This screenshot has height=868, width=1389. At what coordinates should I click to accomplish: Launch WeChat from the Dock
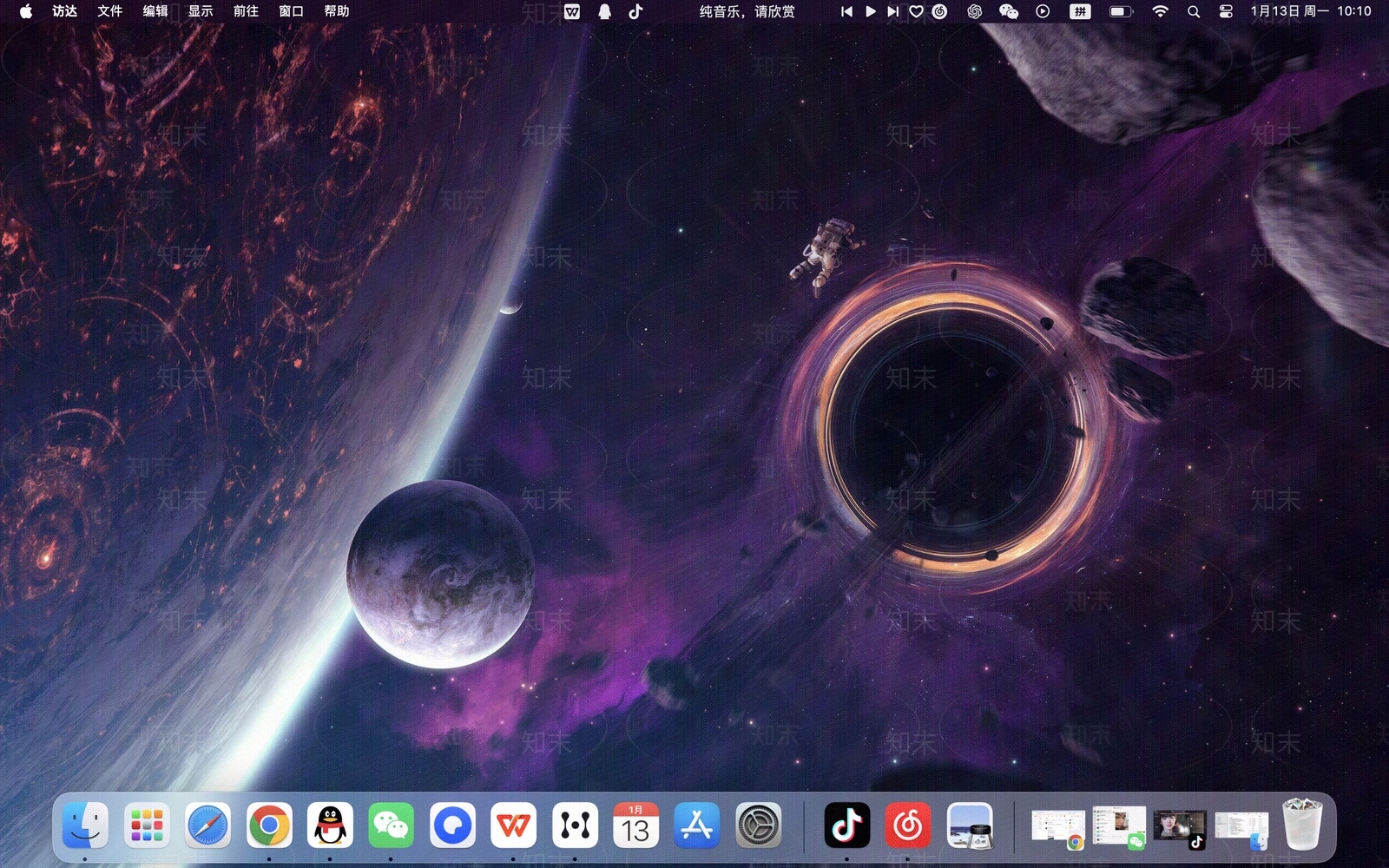point(390,826)
